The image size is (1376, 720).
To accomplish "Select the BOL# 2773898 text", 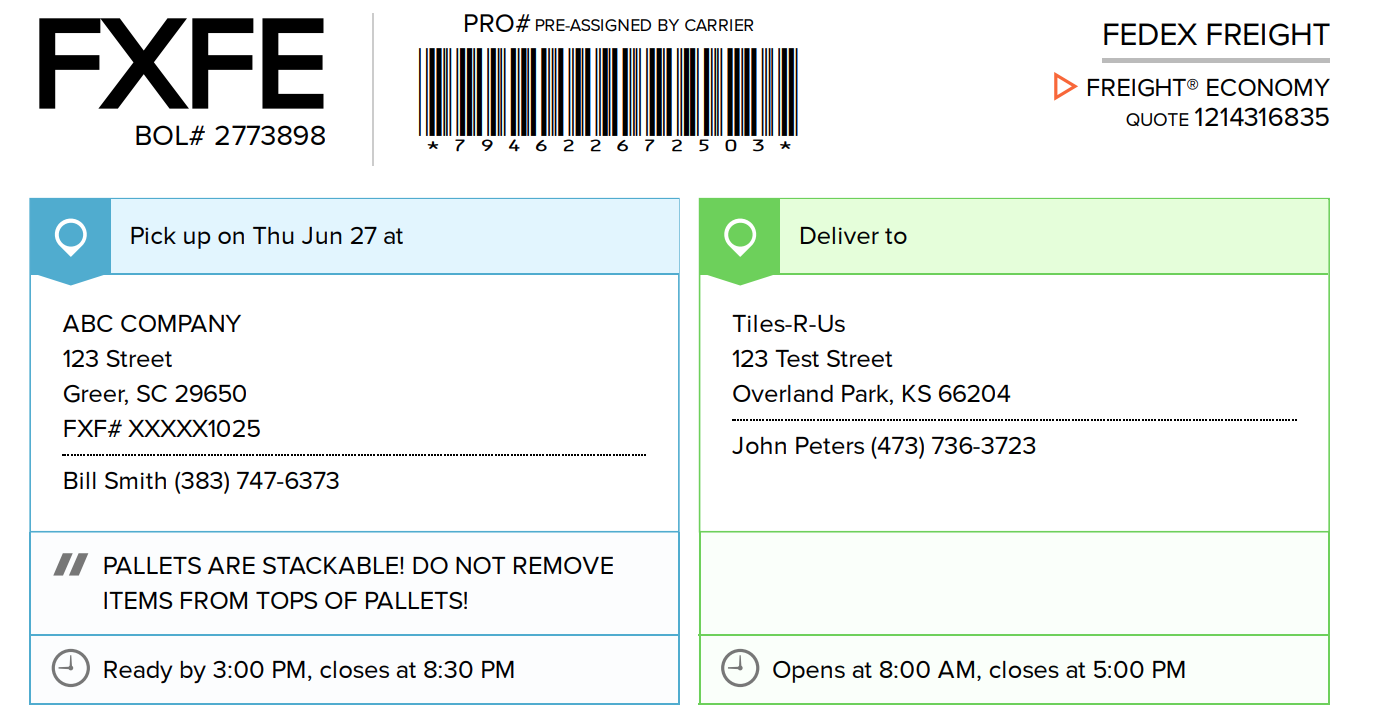I will tap(230, 136).
